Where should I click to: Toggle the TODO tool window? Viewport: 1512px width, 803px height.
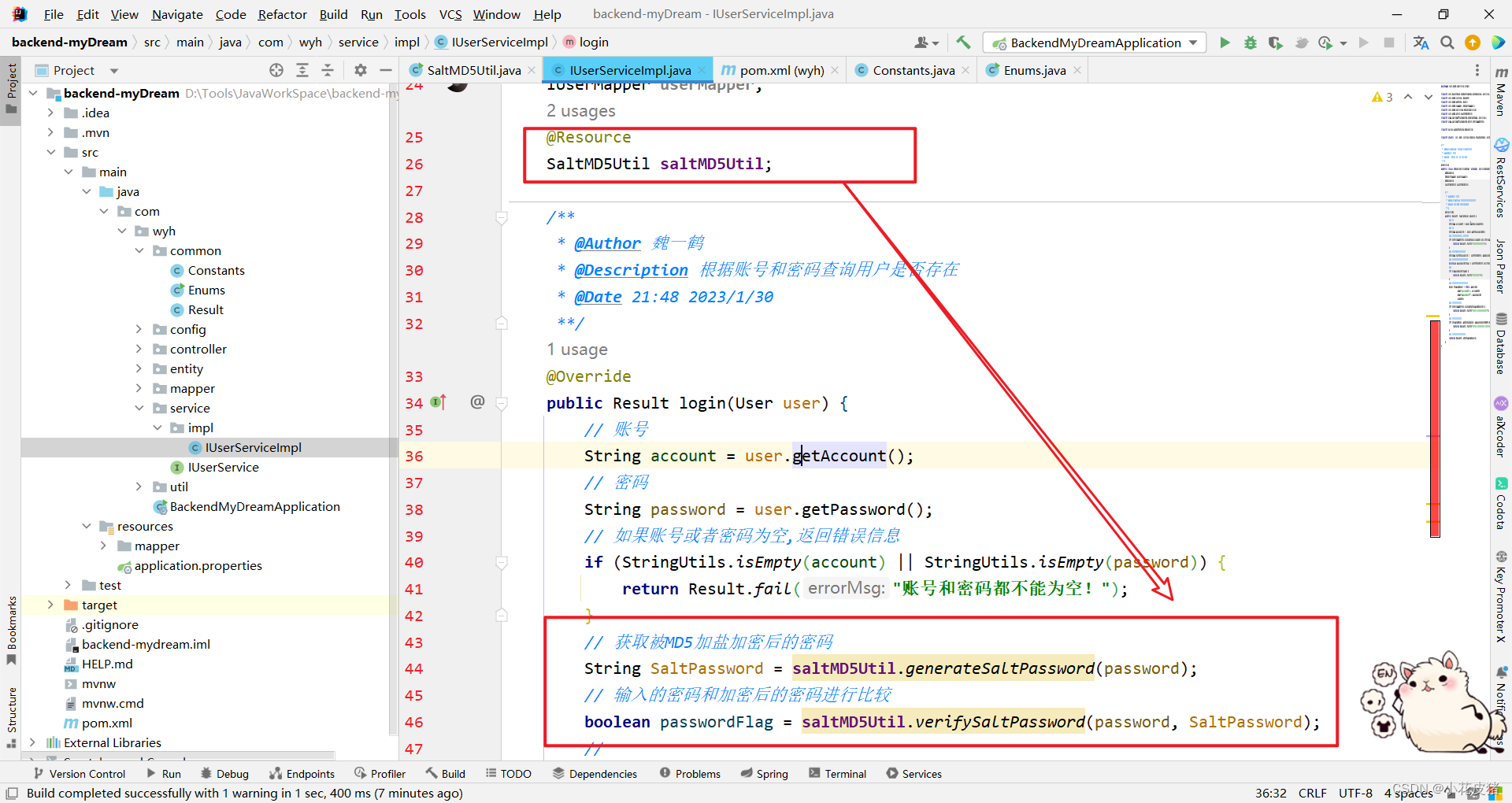tap(509, 773)
